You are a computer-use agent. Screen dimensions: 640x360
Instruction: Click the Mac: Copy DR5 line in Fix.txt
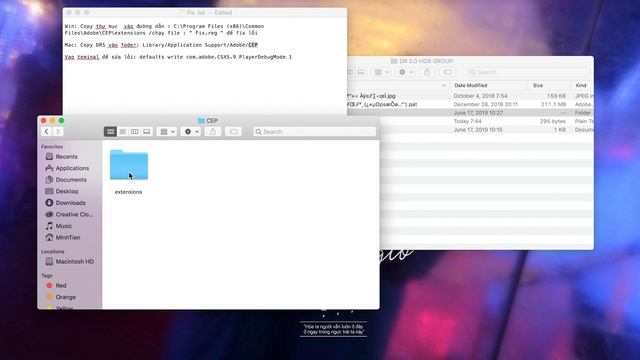(161, 45)
